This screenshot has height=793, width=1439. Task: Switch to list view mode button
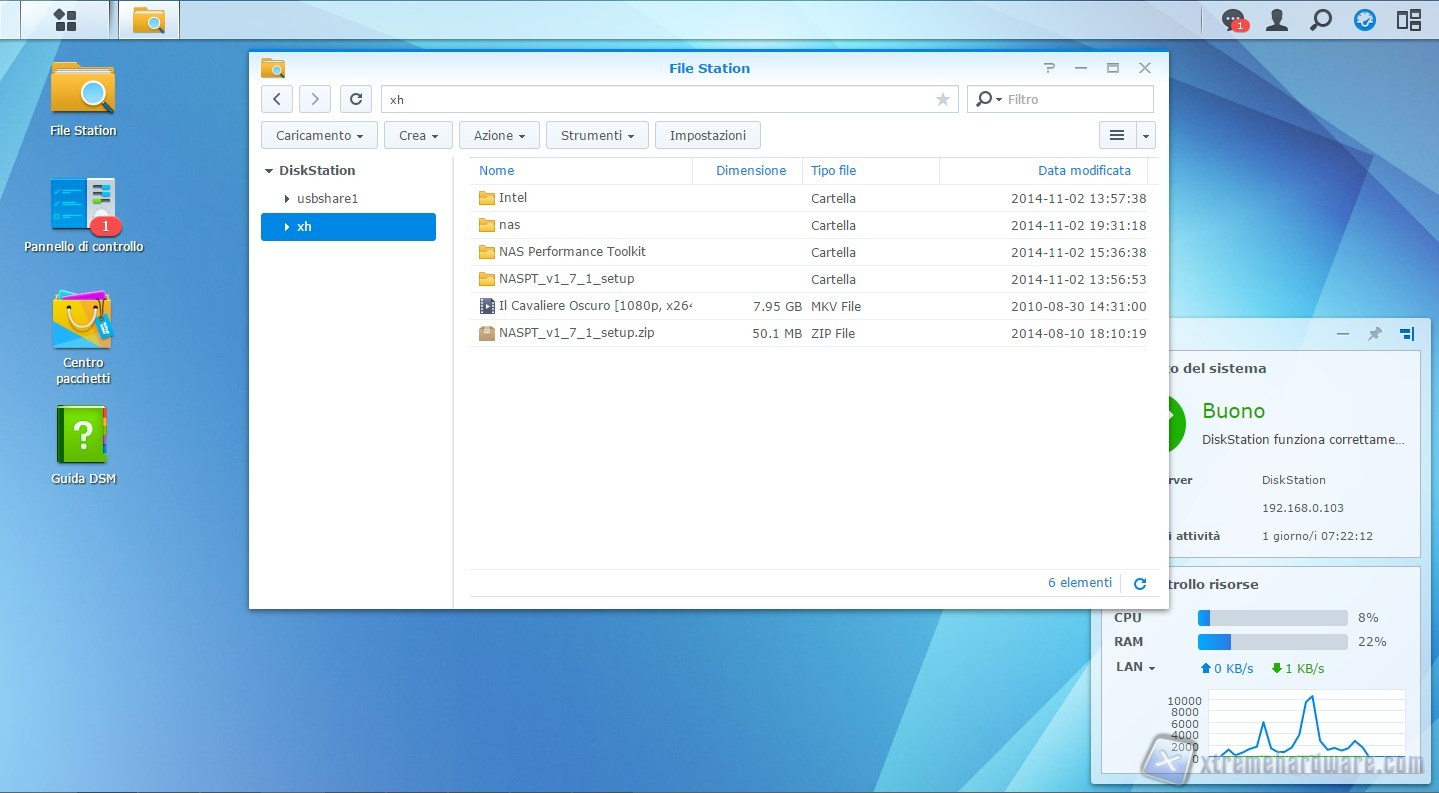click(1117, 135)
